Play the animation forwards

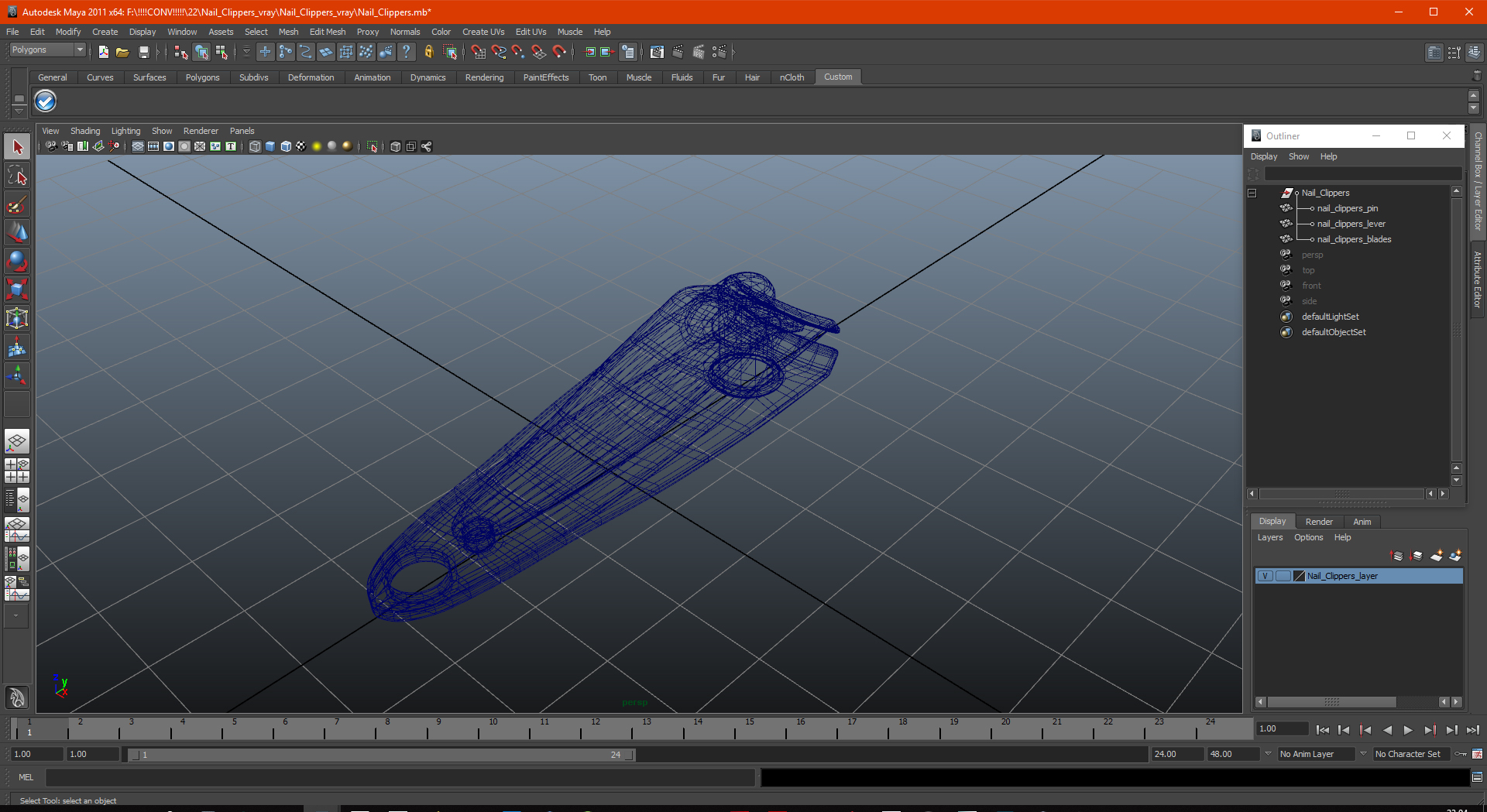pos(1408,730)
